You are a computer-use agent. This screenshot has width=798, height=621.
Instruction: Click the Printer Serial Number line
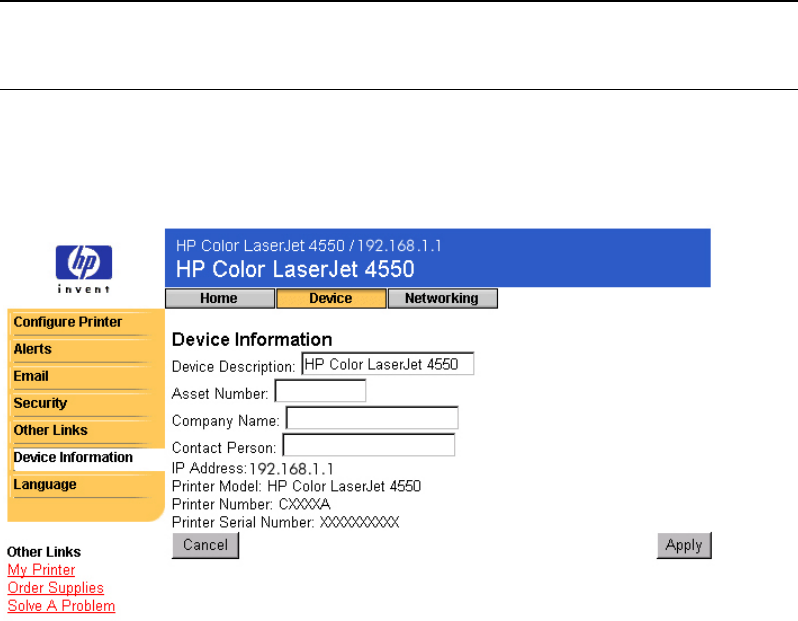[286, 522]
